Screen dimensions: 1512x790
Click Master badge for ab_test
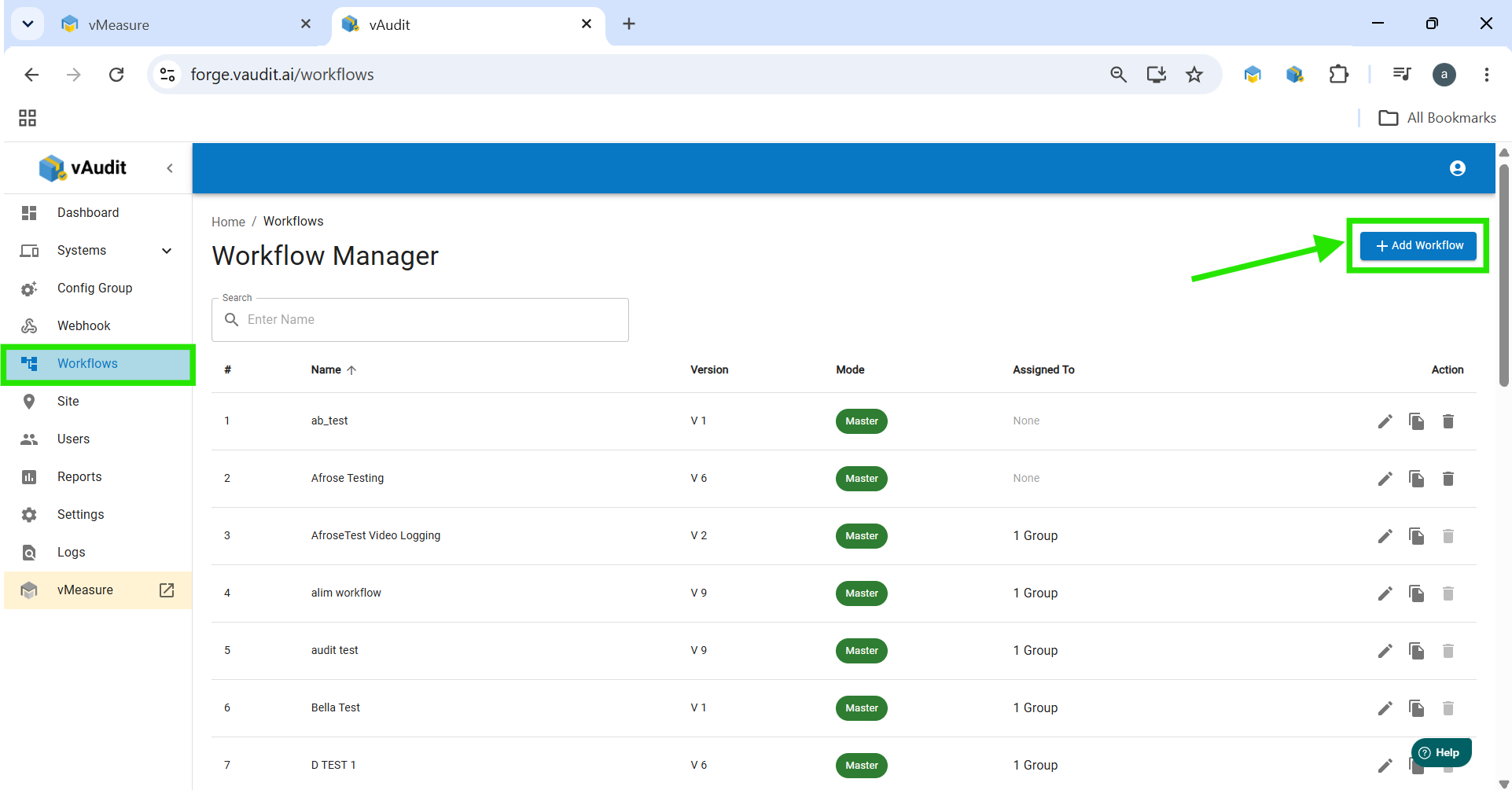862,421
